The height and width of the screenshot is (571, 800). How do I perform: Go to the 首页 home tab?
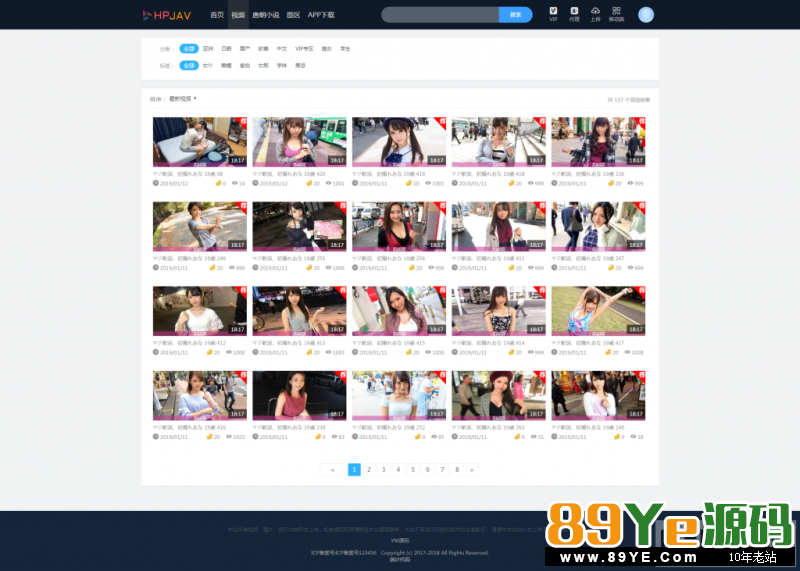tap(216, 15)
